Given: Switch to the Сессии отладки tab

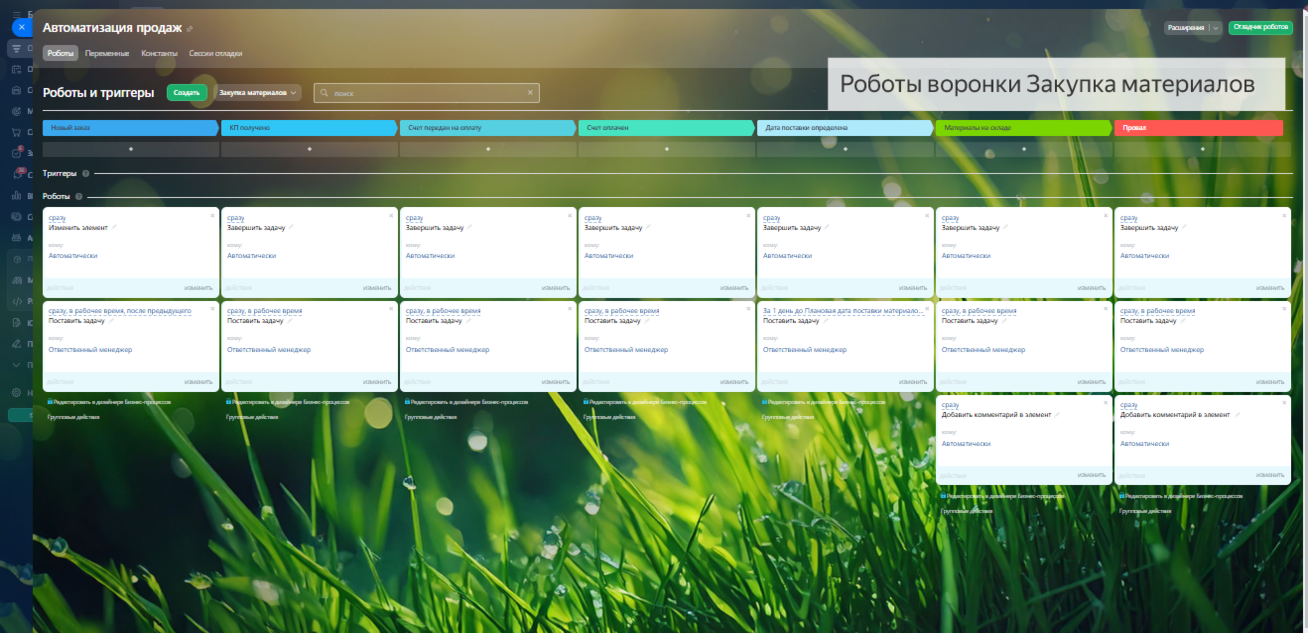Looking at the screenshot, I should [216, 53].
